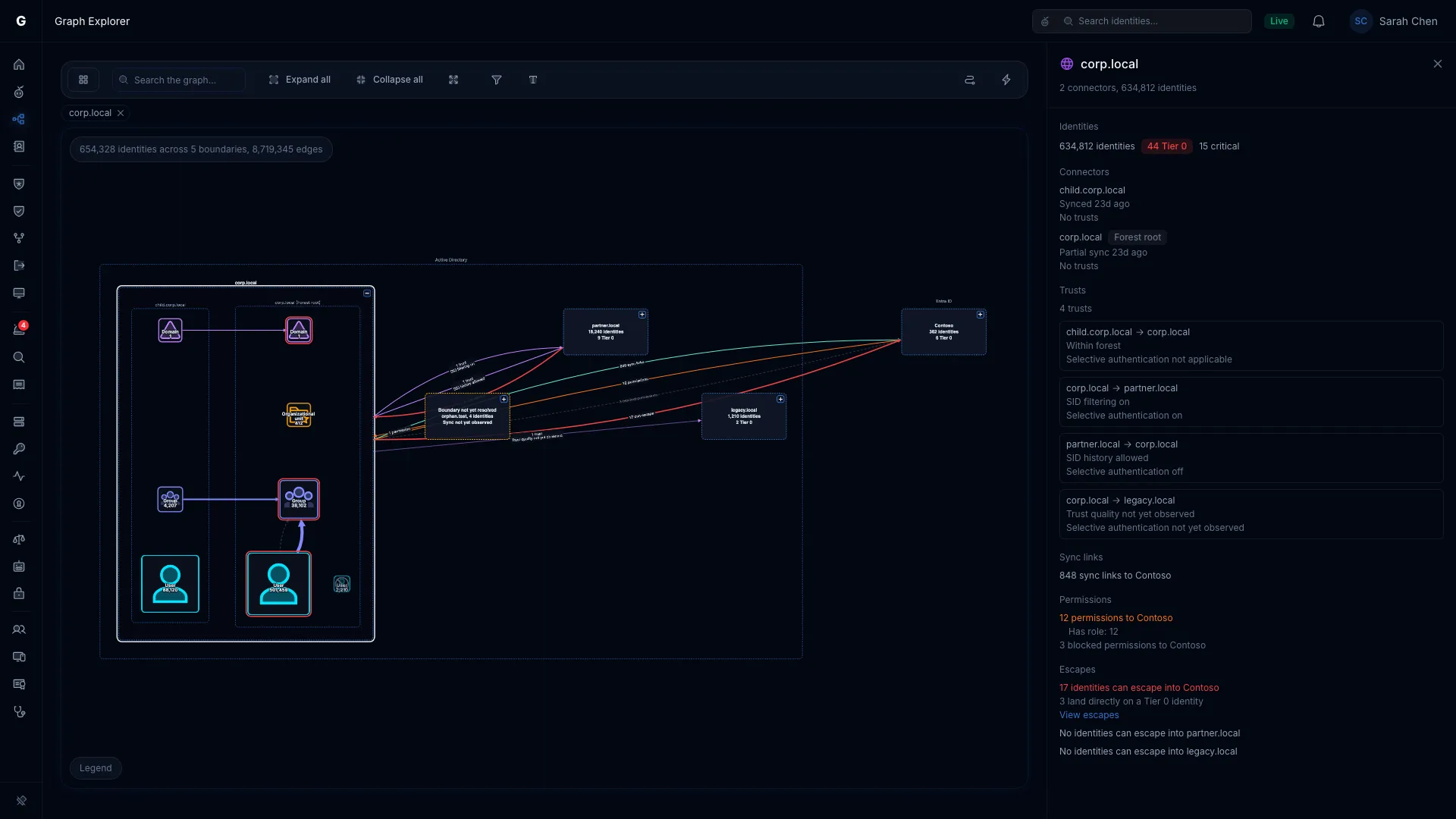Image resolution: width=1456 pixels, height=819 pixels.
Task: Open the shield-with-check sidebar icon
Action: click(19, 211)
